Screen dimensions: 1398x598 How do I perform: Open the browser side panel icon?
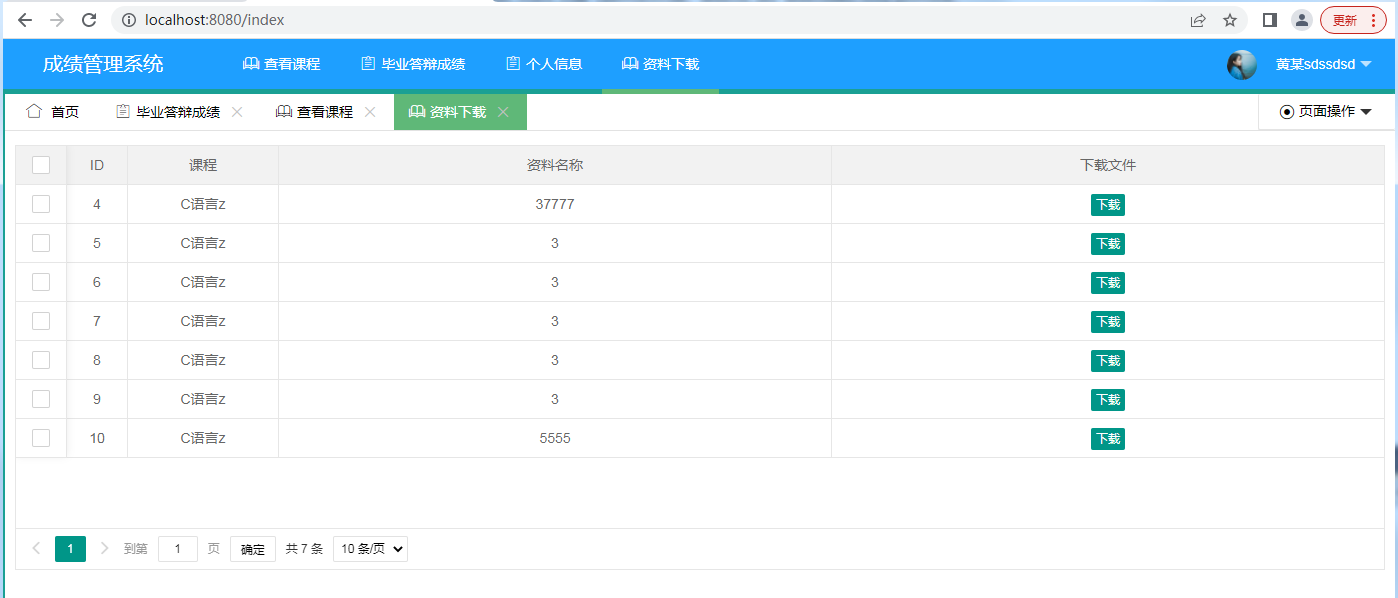click(1269, 20)
